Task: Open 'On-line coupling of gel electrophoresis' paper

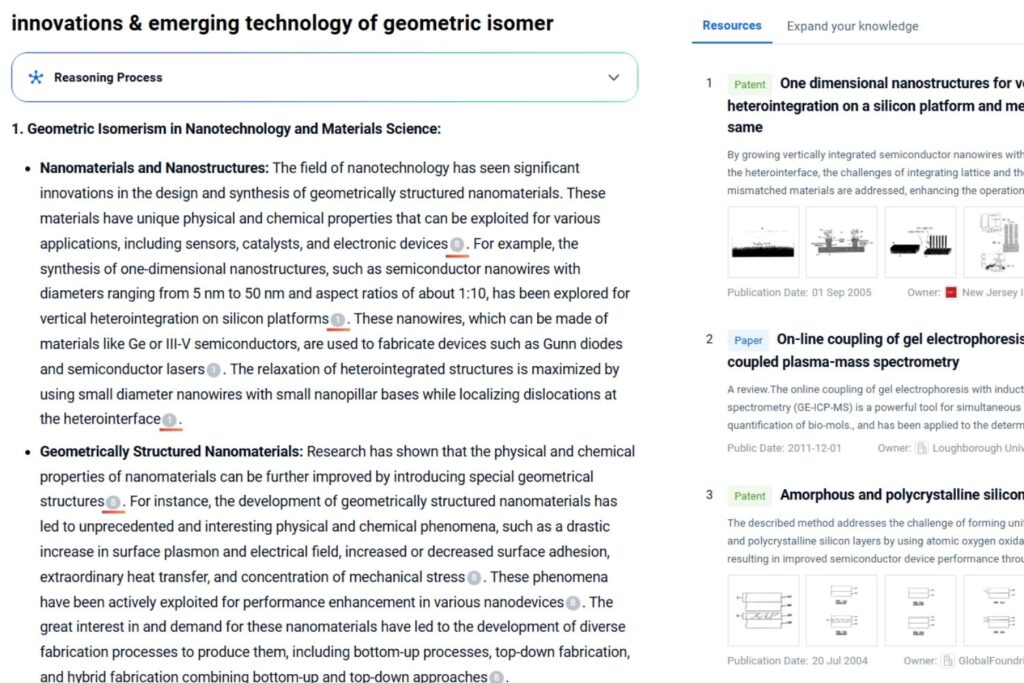Action: [900, 339]
